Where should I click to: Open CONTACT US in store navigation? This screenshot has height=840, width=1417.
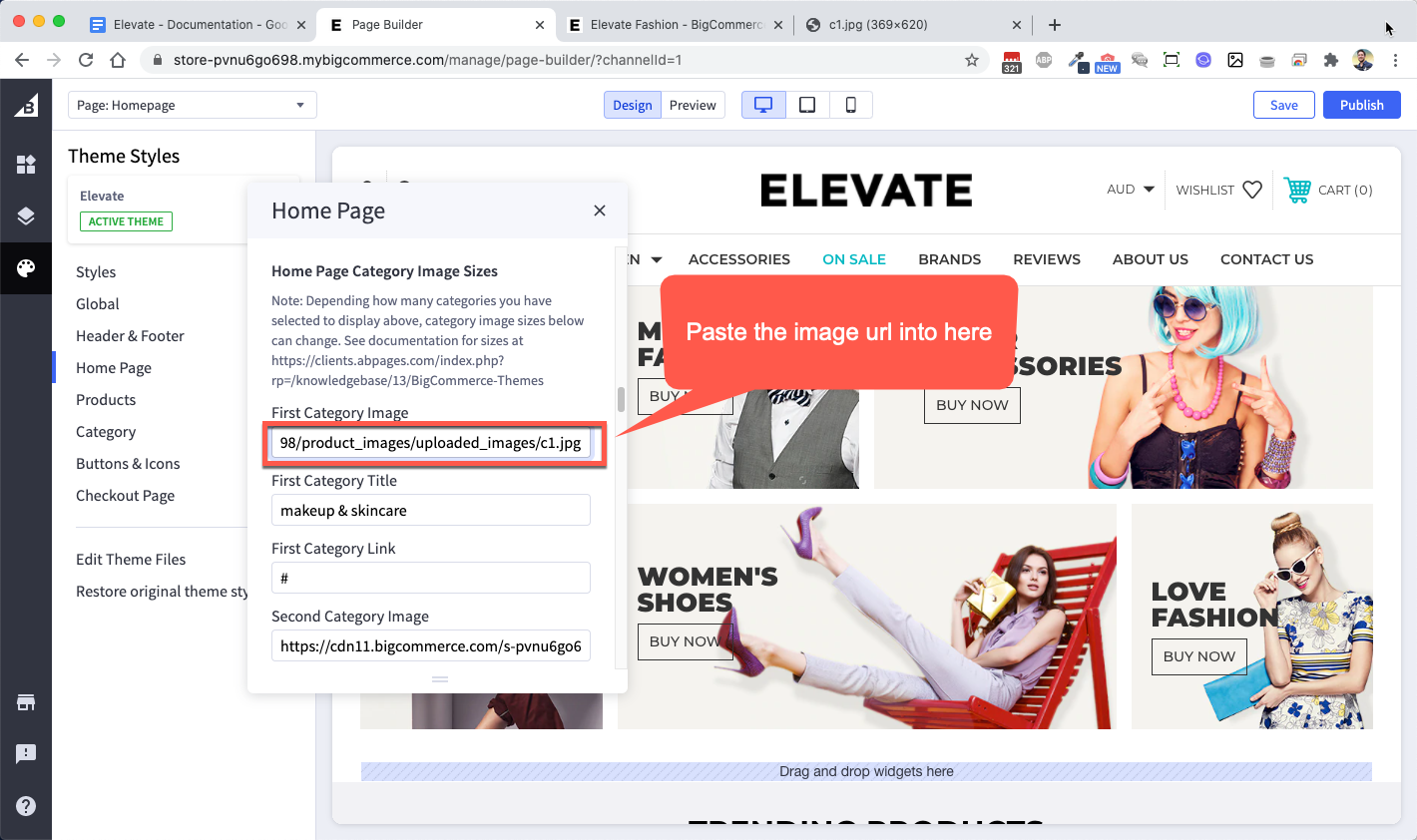(1267, 259)
